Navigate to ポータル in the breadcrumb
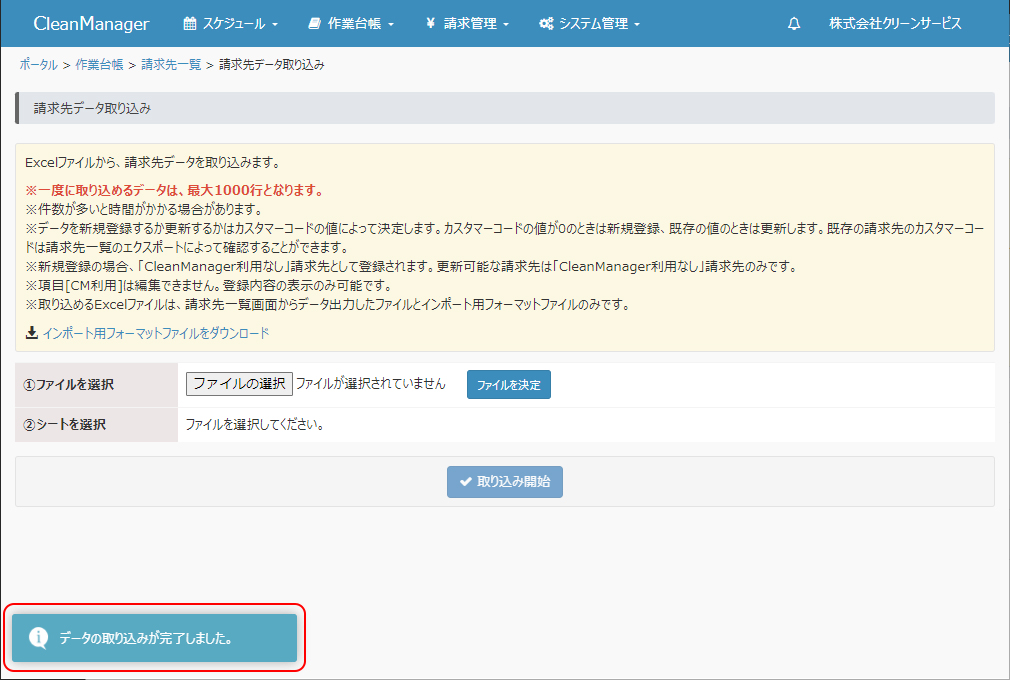This screenshot has width=1010, height=680. tap(38, 64)
